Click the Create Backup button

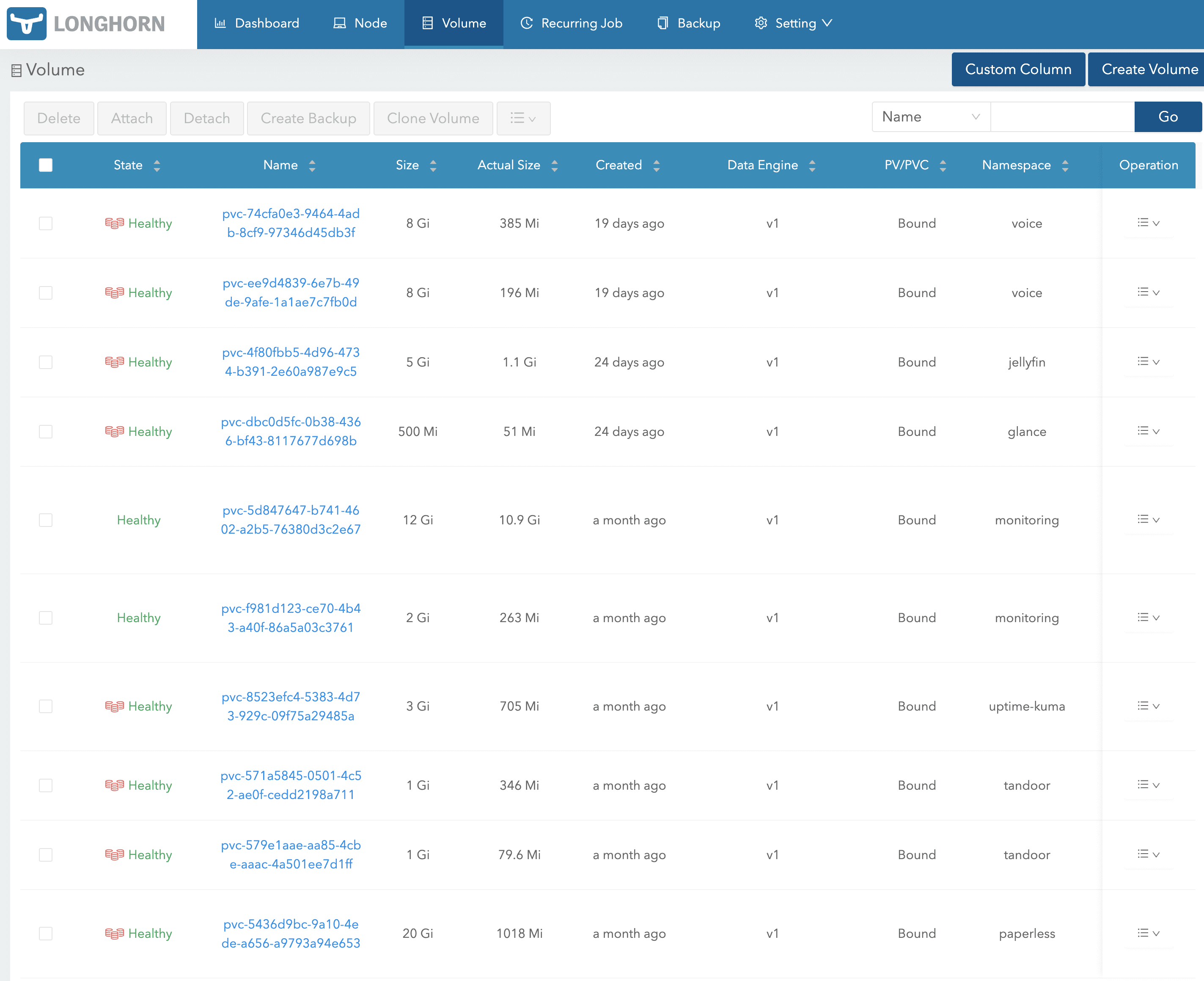pos(308,118)
